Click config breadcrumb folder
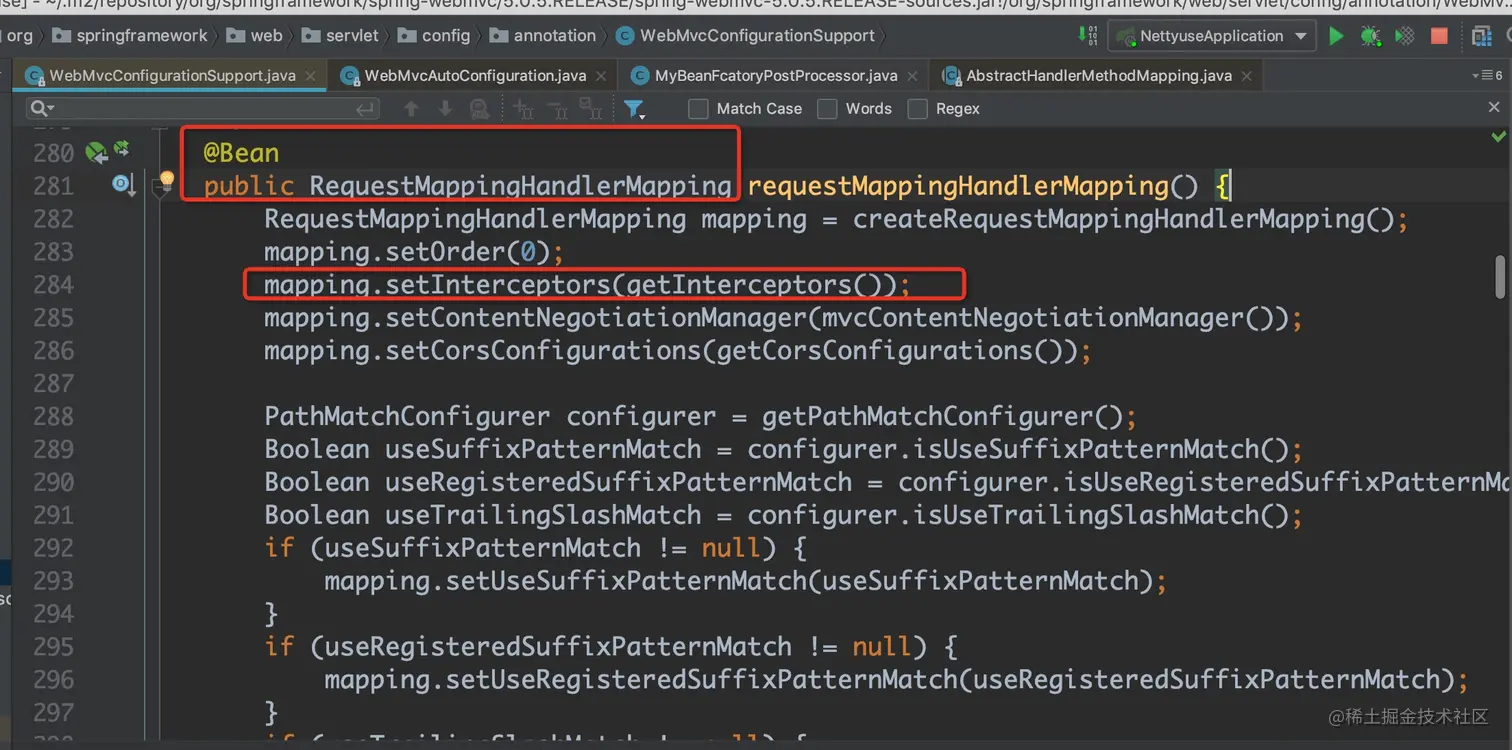Image resolution: width=1512 pixels, height=750 pixels. pyautogui.click(x=434, y=36)
